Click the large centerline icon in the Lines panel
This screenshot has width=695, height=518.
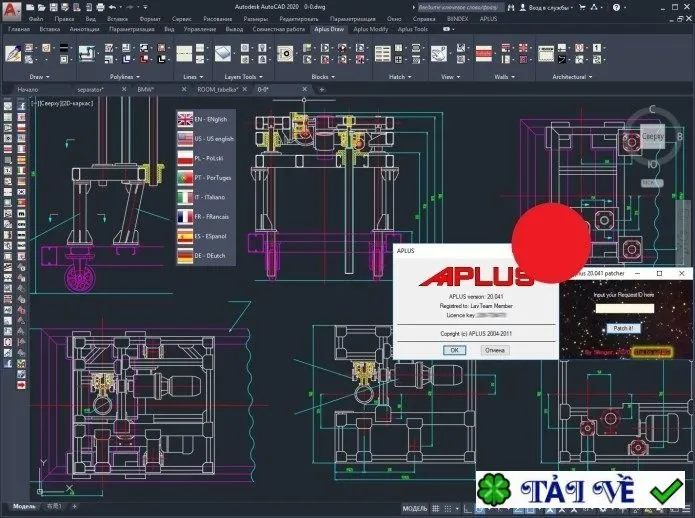[x=184, y=54]
